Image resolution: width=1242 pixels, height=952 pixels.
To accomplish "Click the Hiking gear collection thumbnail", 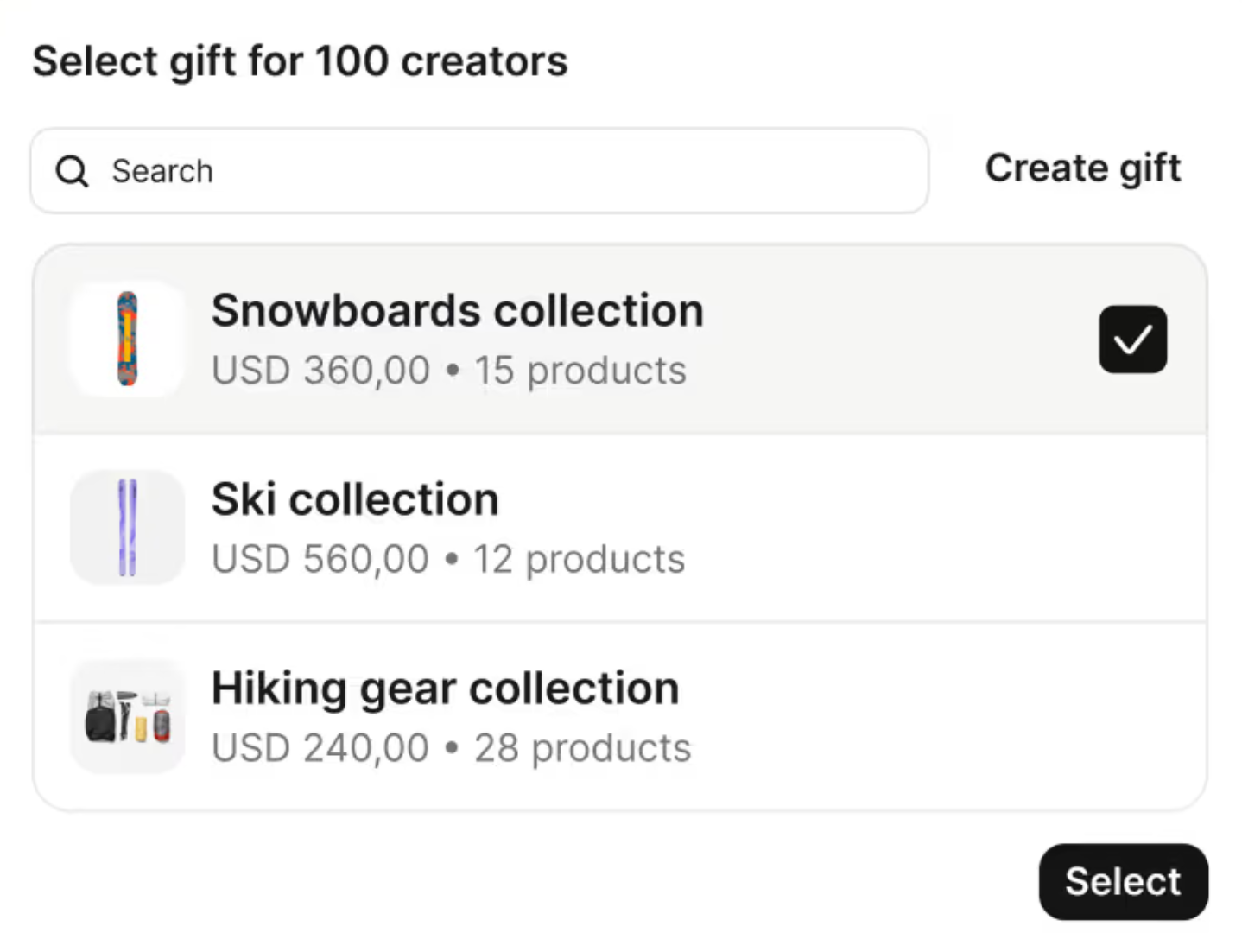I will (128, 716).
